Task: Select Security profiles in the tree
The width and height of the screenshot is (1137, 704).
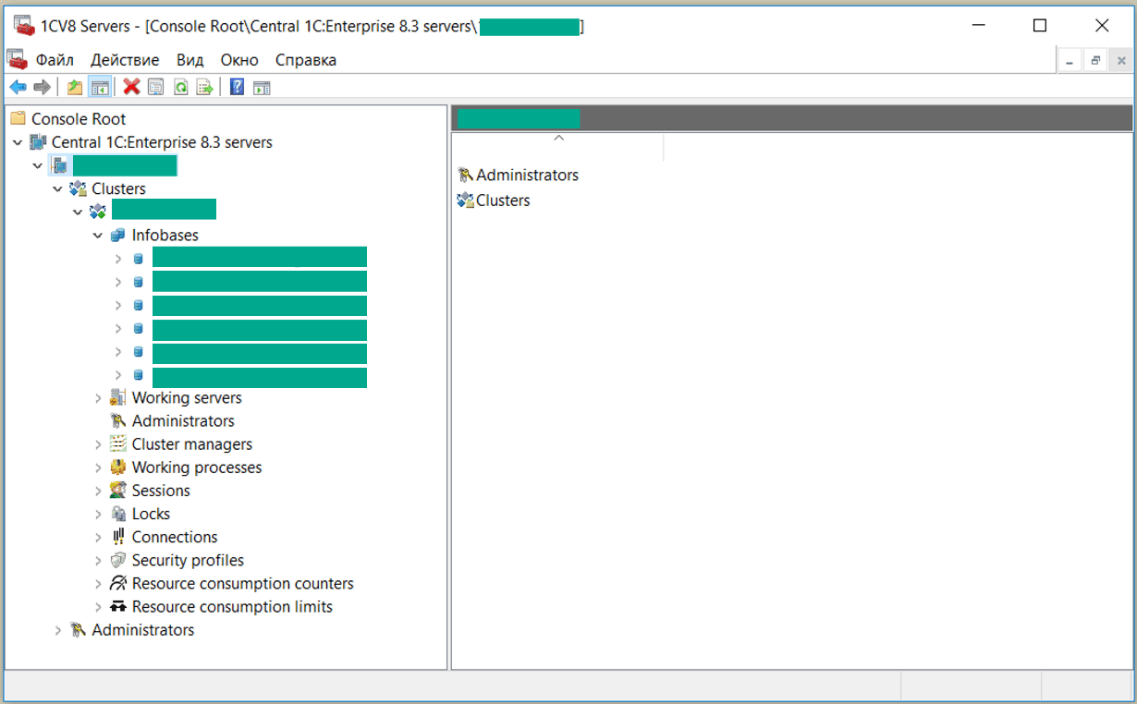Action: click(x=187, y=560)
